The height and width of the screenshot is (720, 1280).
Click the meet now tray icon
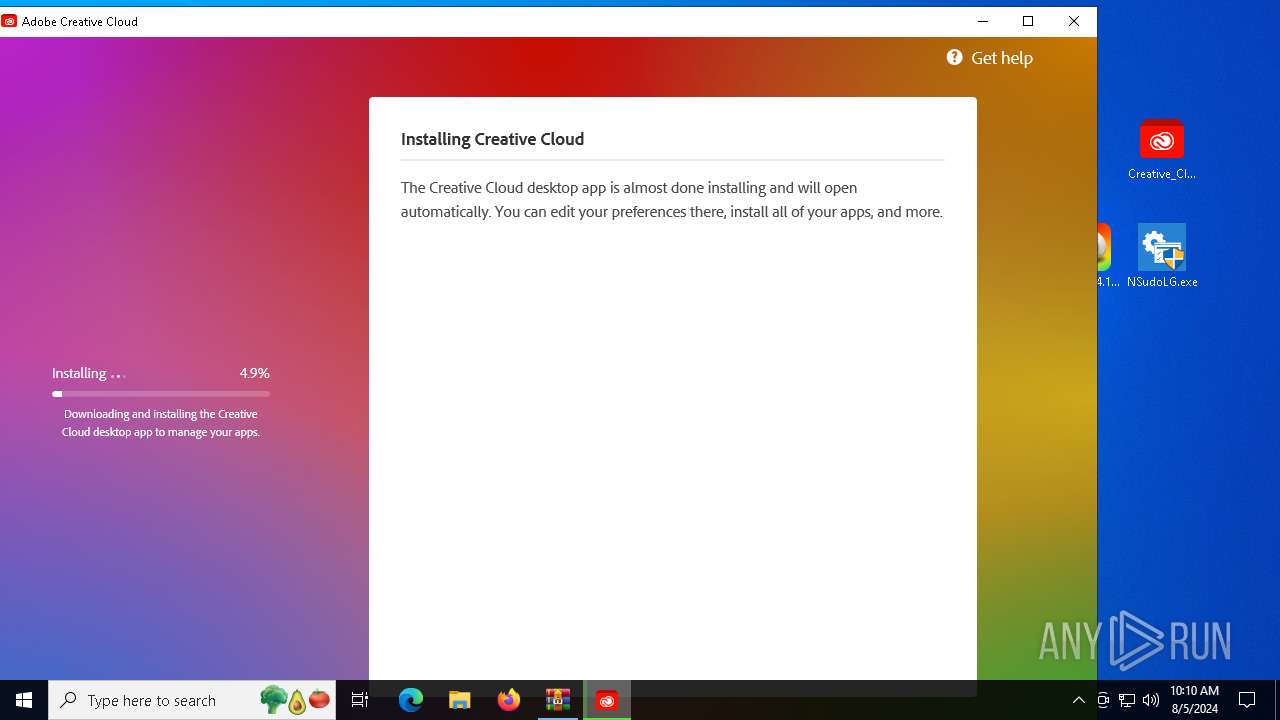click(1103, 700)
